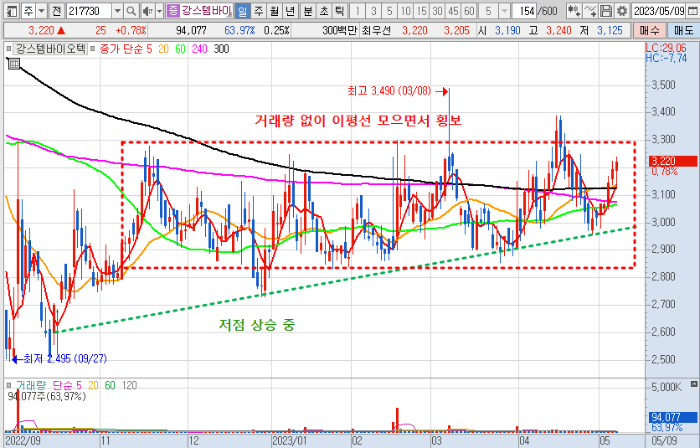Save chart settings with the floppy disk icon
Screen dimensions: 700x448
pyautogui.click(x=606, y=11)
